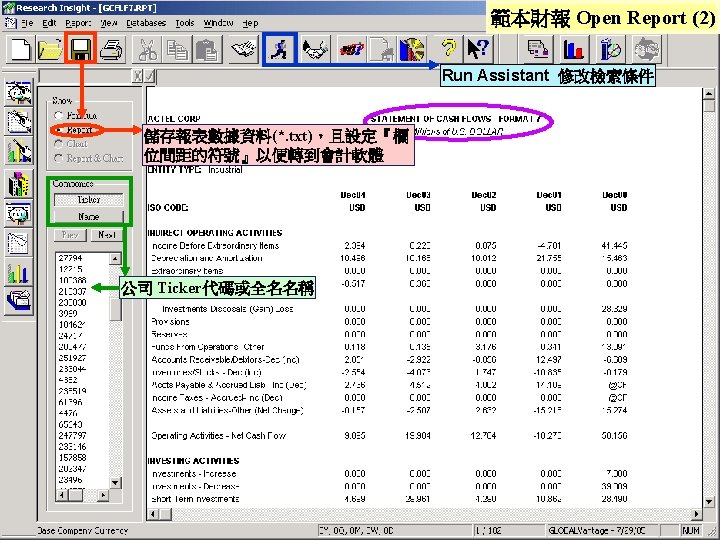The width and height of the screenshot is (720, 540).
Task: Click the company list scroll up arrow
Action: coord(115,259)
